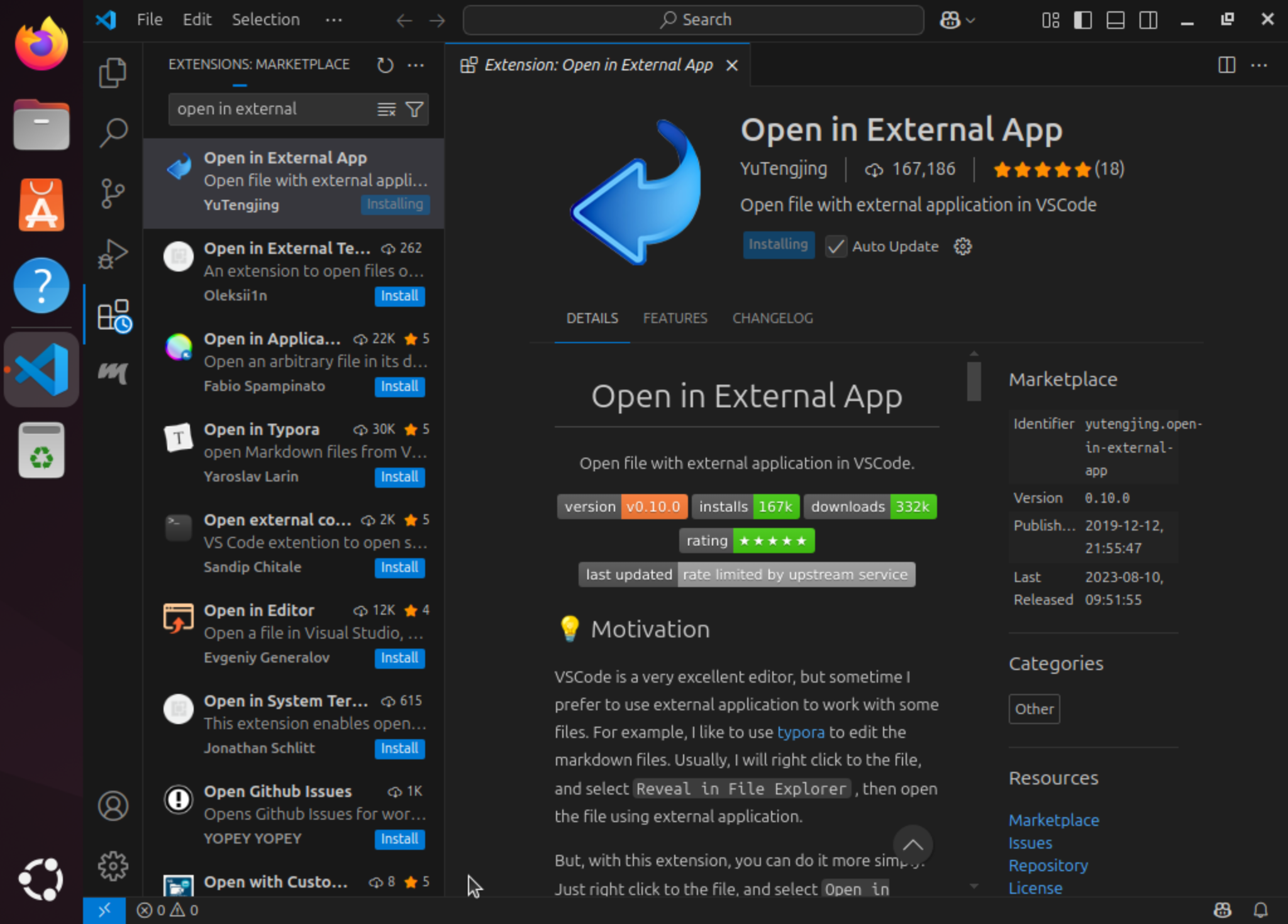Open Ubuntu Software from the dock
The height and width of the screenshot is (924, 1288).
(x=42, y=205)
